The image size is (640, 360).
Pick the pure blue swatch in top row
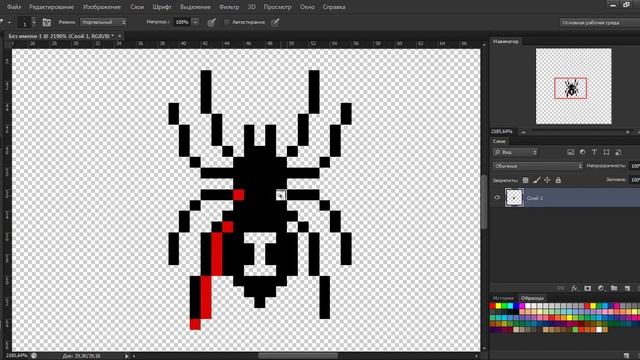point(516,306)
